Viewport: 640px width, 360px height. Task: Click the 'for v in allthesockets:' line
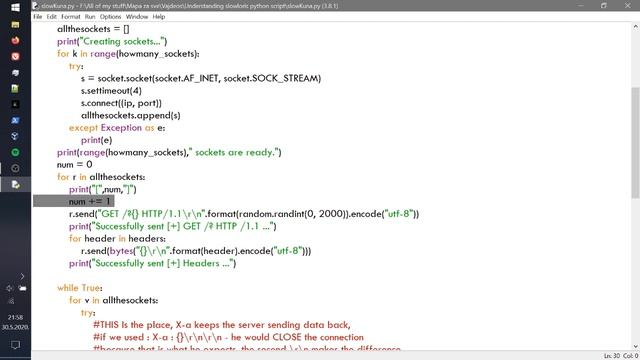[x=113, y=300]
